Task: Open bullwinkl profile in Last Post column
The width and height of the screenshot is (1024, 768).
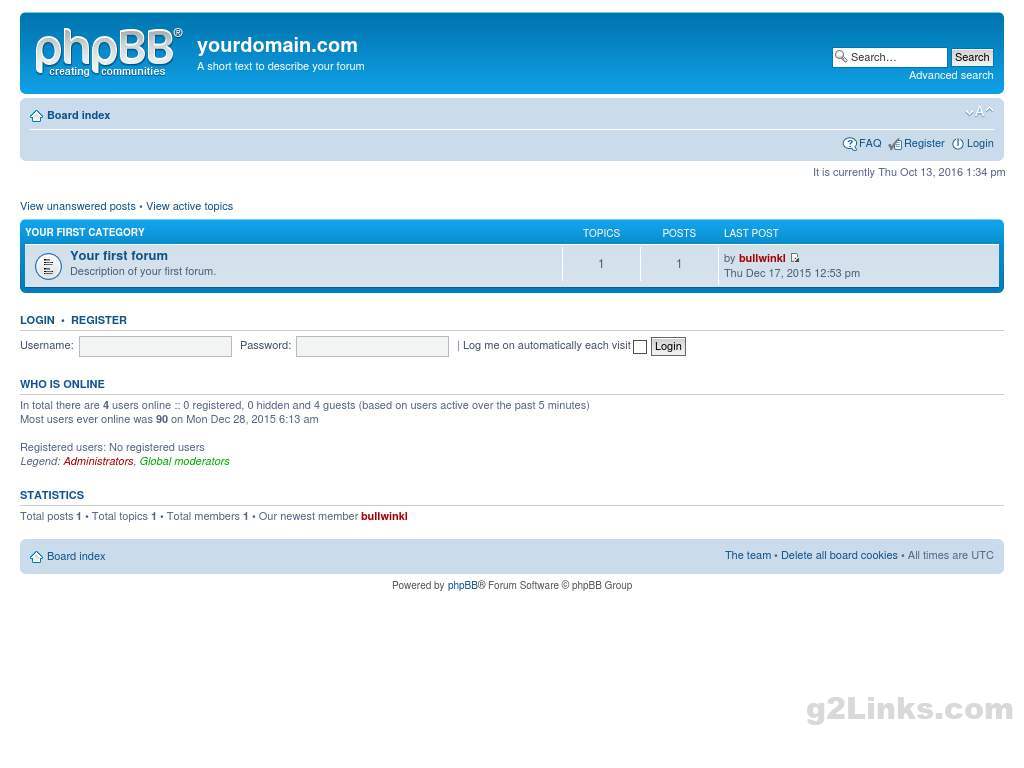Action: click(x=762, y=258)
